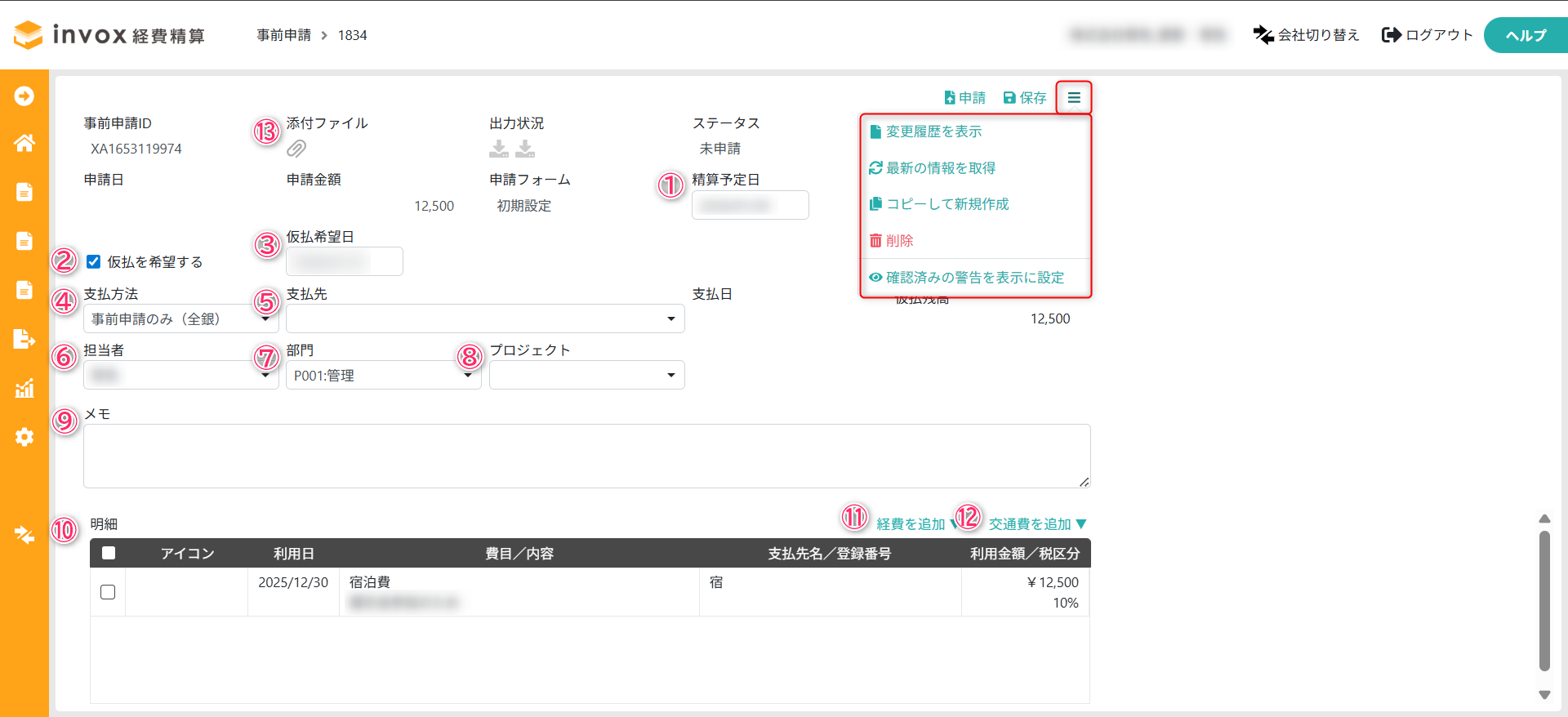
Task: Choose コピーして新規作成 menu entry
Action: tap(947, 204)
